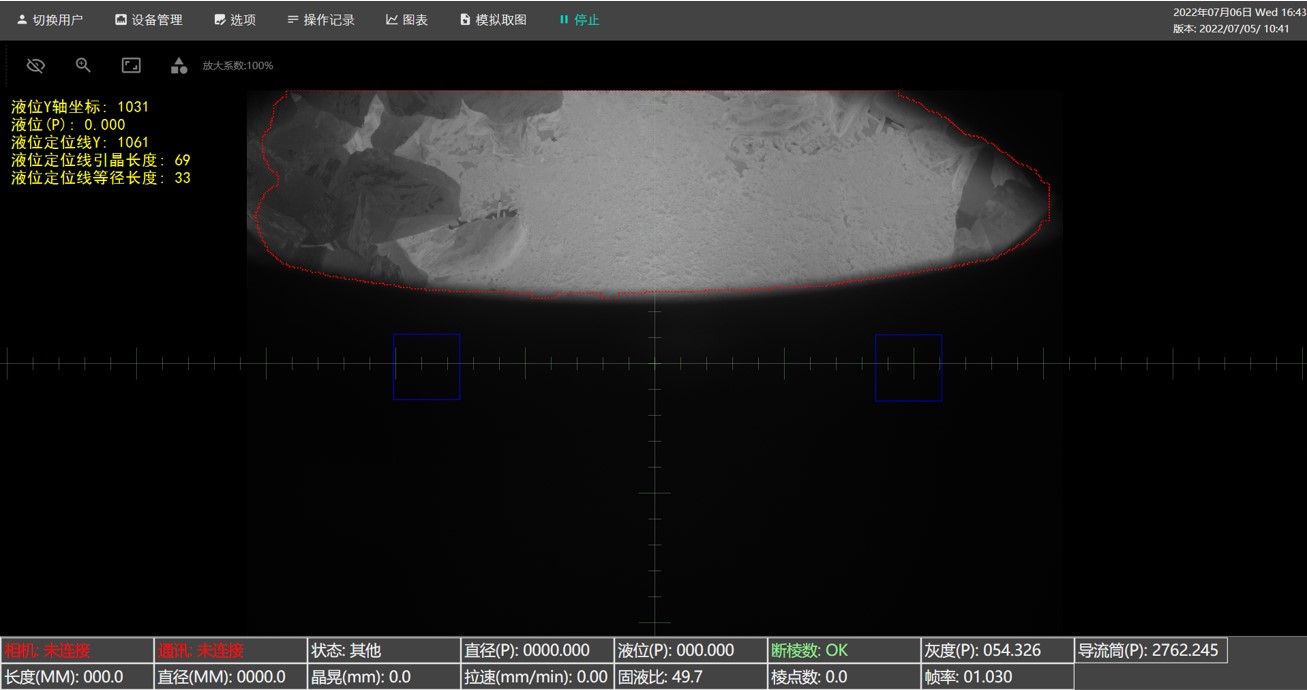This screenshot has height=690, width=1307.
Task: Click the 拉速(mm/min) status field
Action: [x=536, y=677]
